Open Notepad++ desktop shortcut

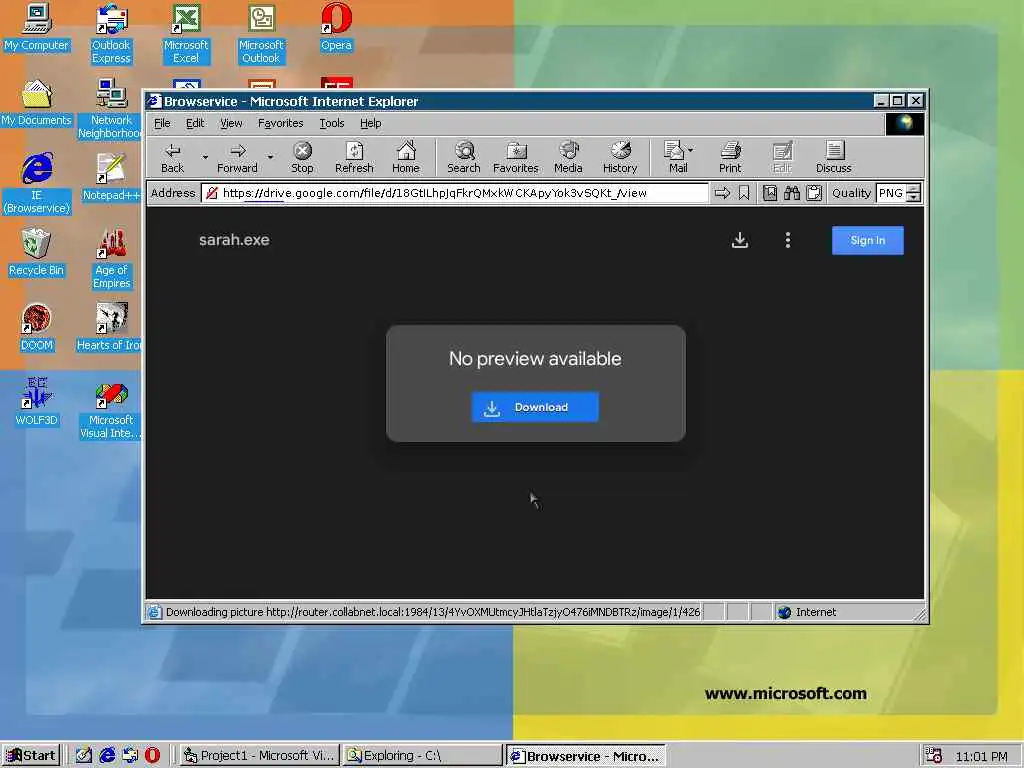pyautogui.click(x=111, y=178)
